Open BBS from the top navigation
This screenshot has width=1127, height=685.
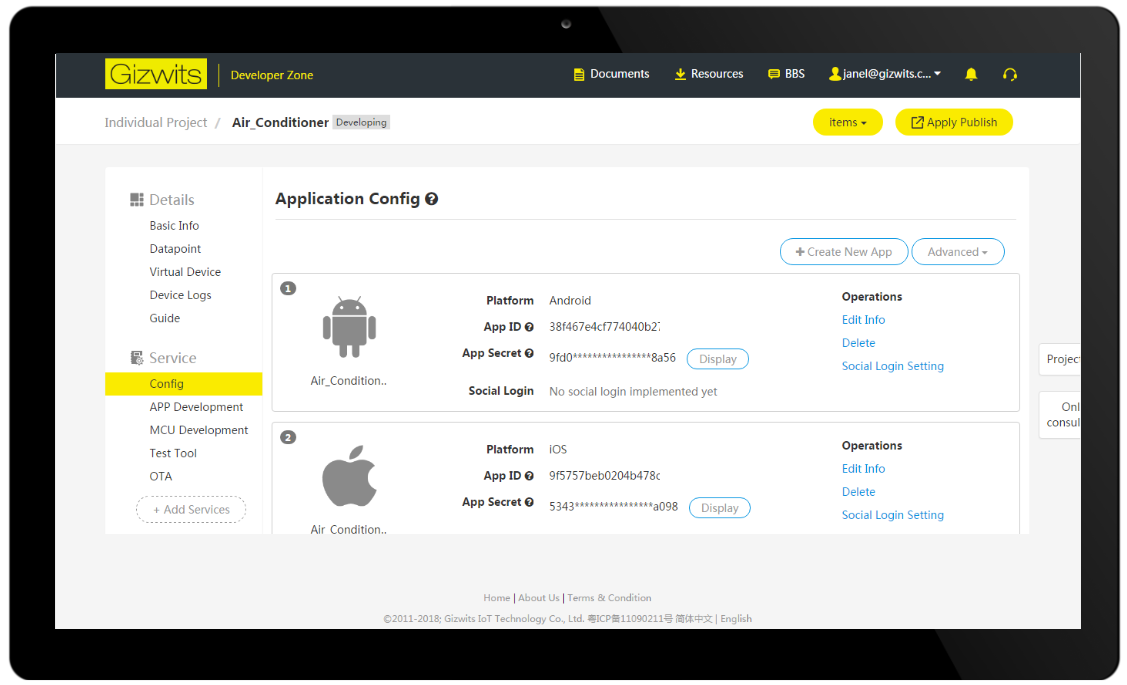coord(786,73)
